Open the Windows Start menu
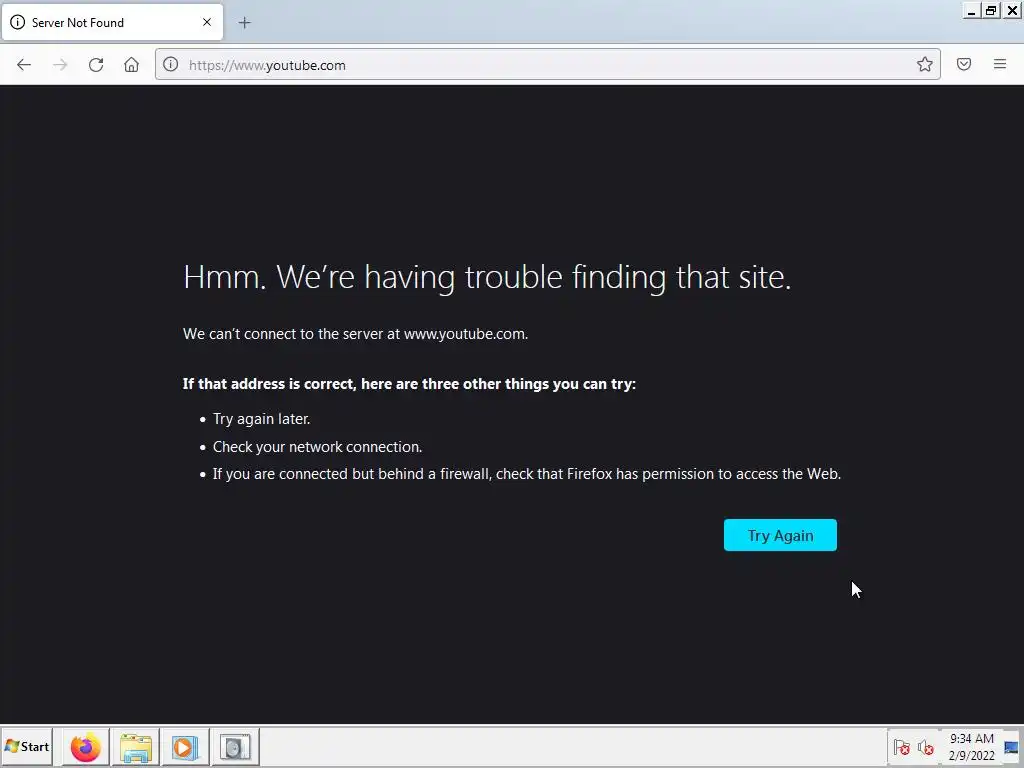 pos(27,746)
